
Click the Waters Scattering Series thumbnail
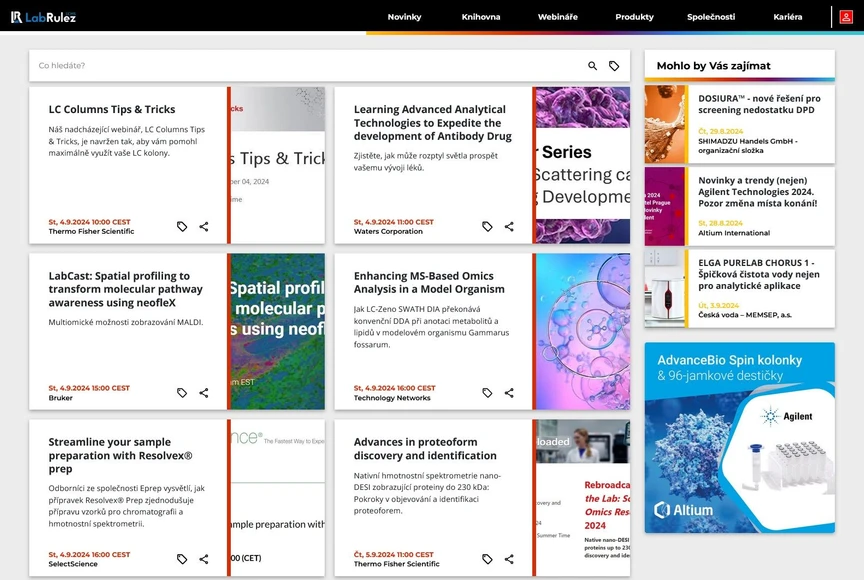(x=583, y=165)
